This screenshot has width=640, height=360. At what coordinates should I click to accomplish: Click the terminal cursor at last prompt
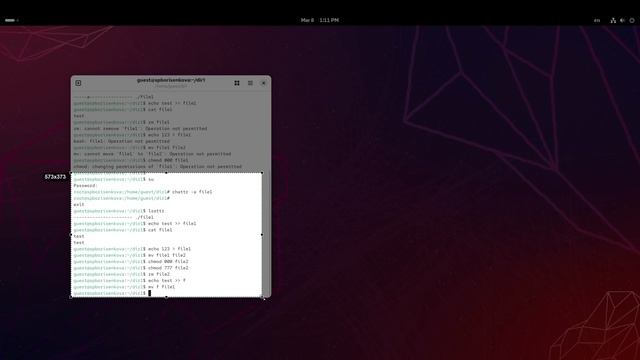tap(150, 293)
